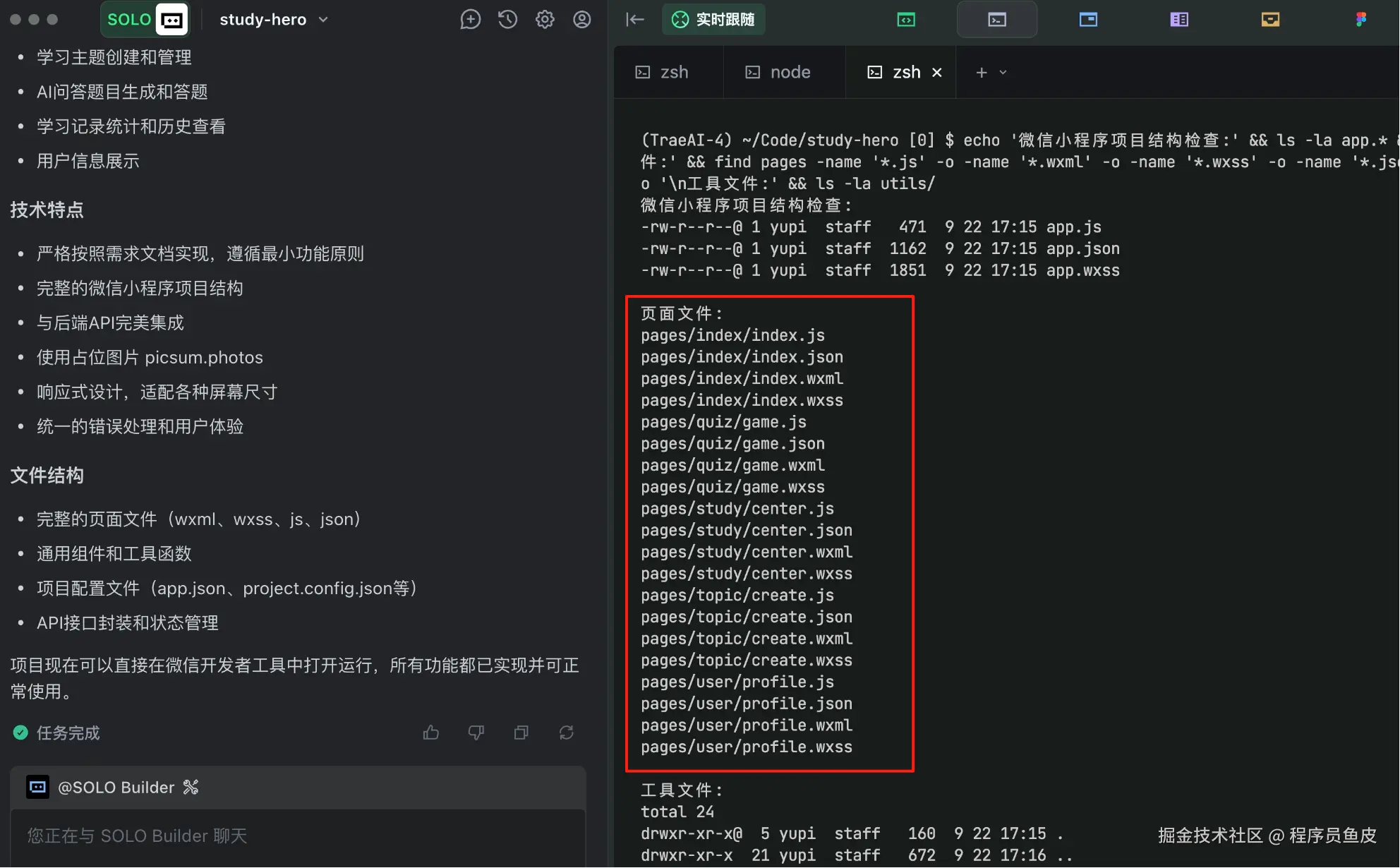Open the new terminal profile dropdown chevron
The height and width of the screenshot is (868, 1400).
pyautogui.click(x=1003, y=73)
